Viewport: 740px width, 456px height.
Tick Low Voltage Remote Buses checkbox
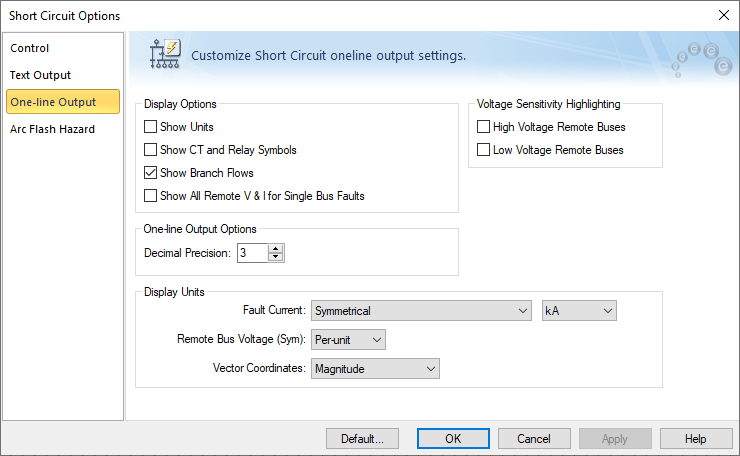[x=484, y=150]
